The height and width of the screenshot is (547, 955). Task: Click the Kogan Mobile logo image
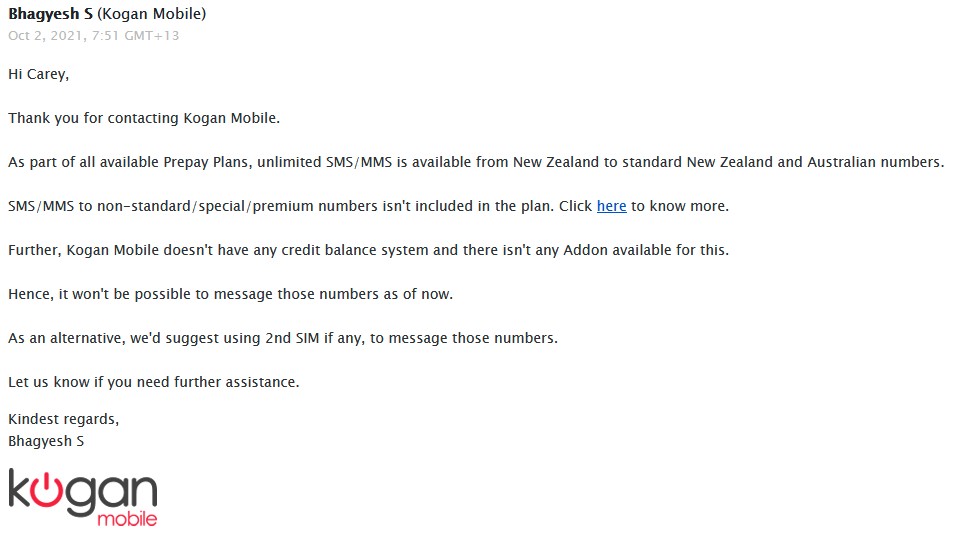pyautogui.click(x=83, y=497)
